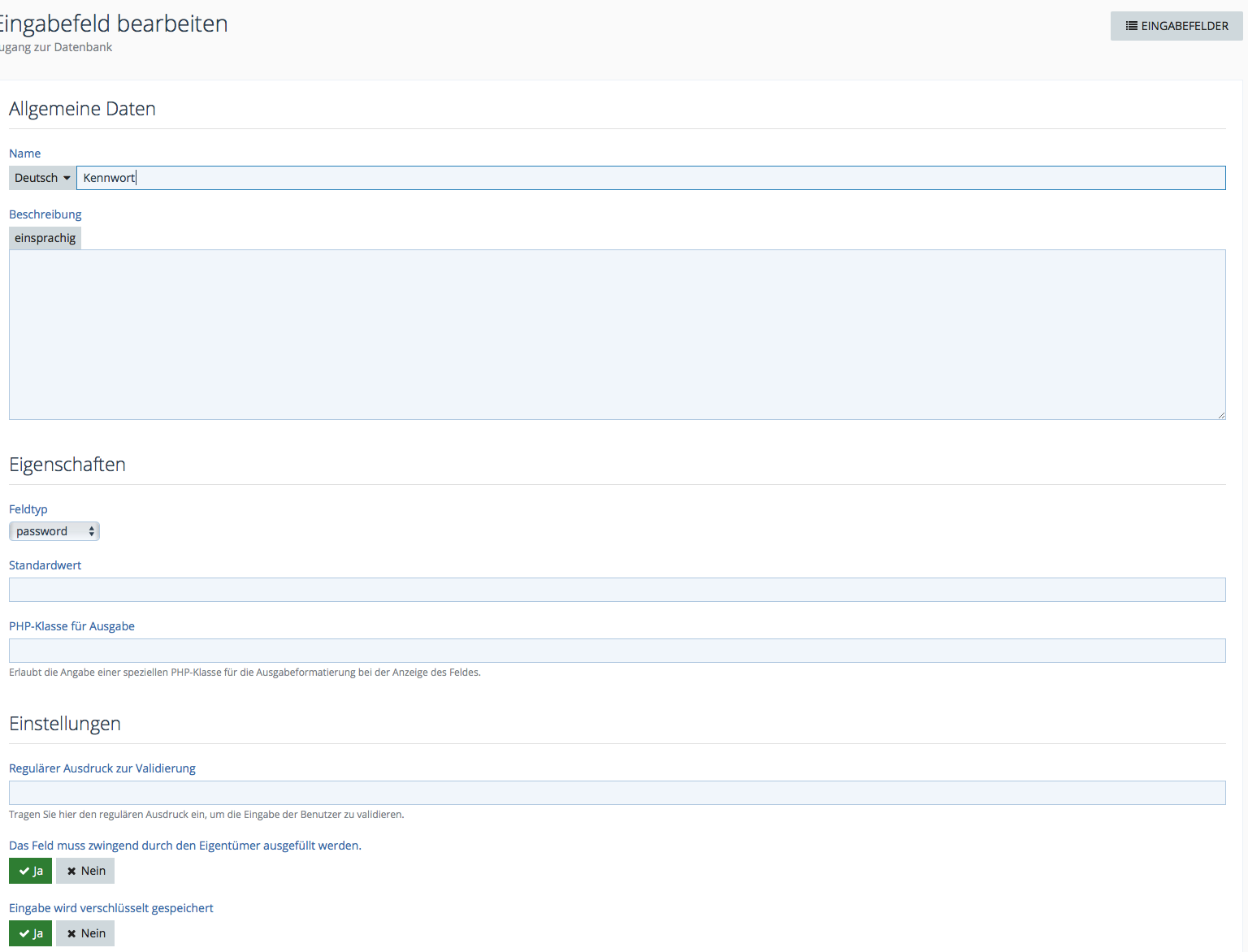This screenshot has height=952, width=1248.
Task: Enable Ja for encrypted storage
Action: tap(31, 933)
